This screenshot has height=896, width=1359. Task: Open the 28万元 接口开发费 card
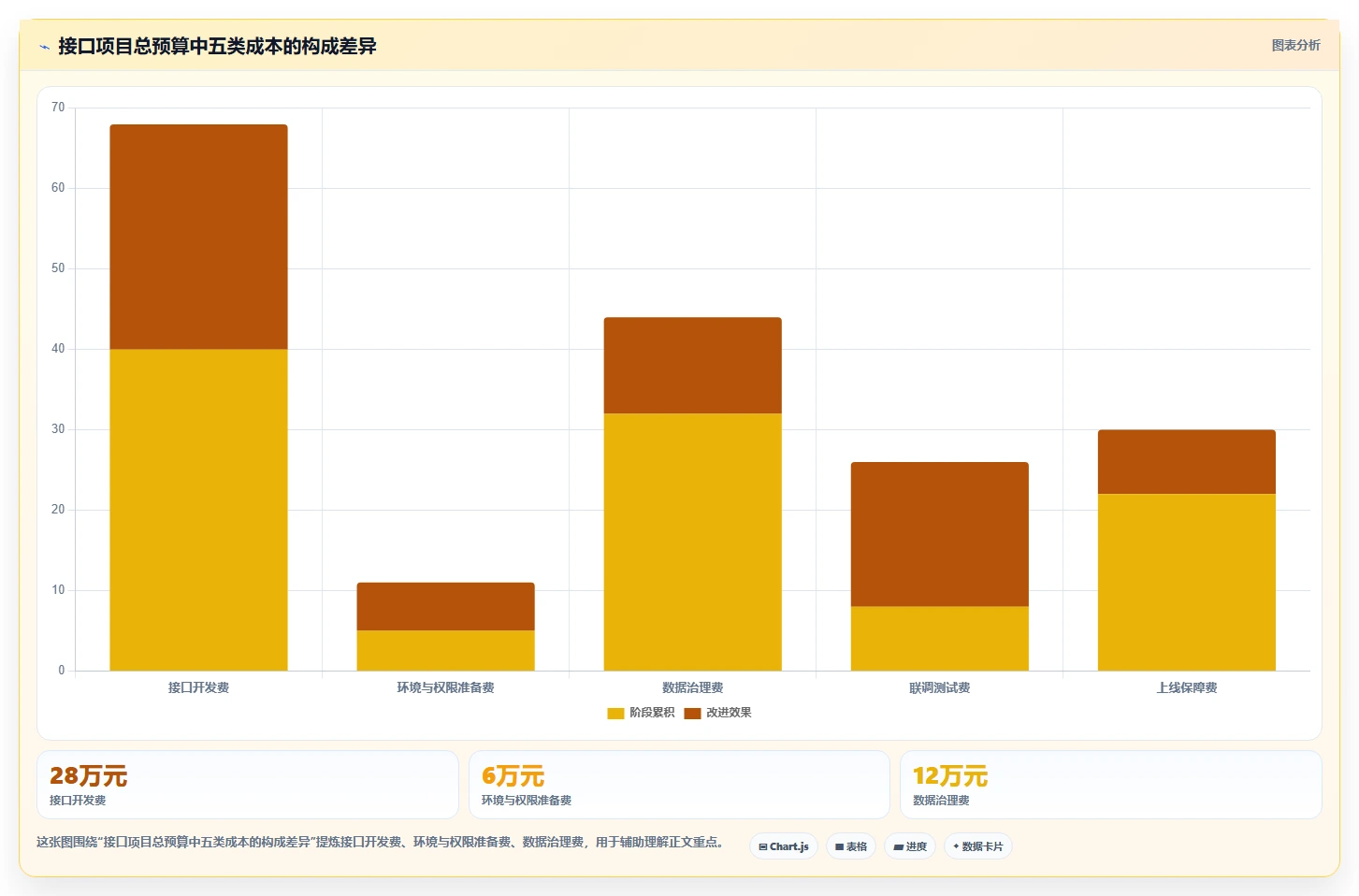[x=248, y=785]
